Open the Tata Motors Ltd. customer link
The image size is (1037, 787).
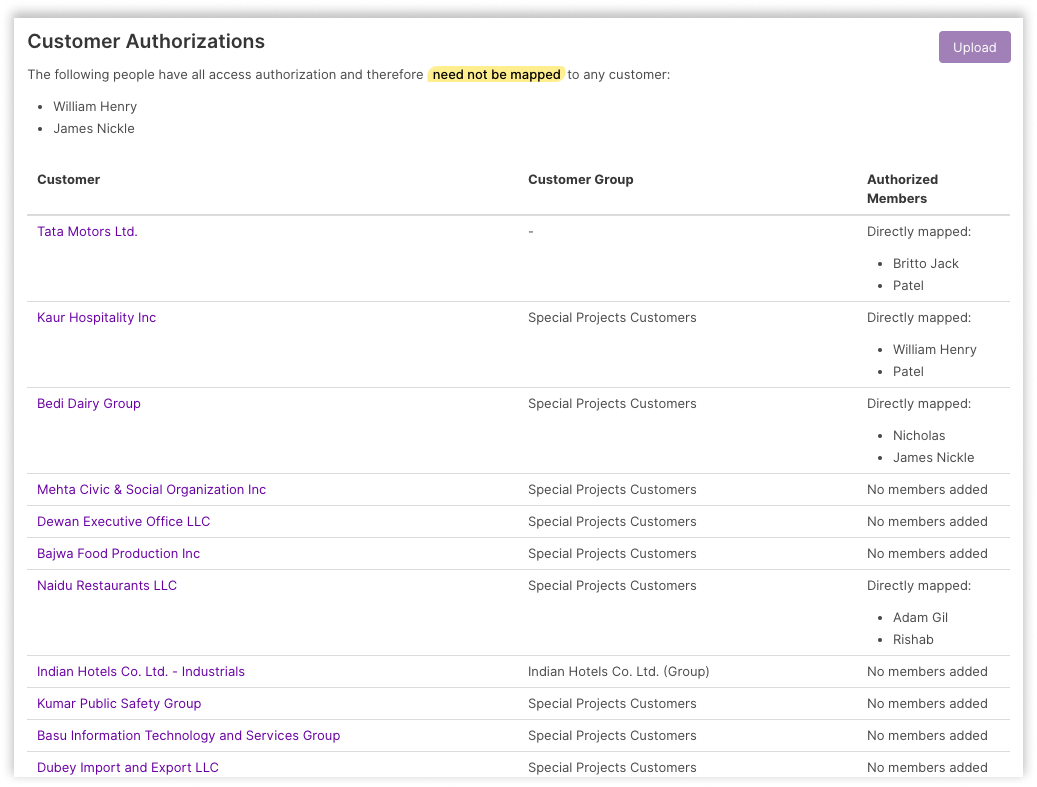[x=87, y=231]
